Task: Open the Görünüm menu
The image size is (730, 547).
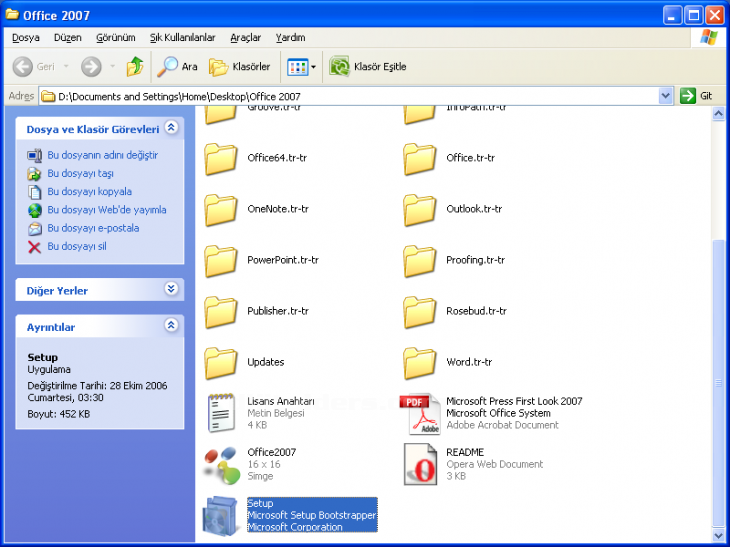Action: 115,37
